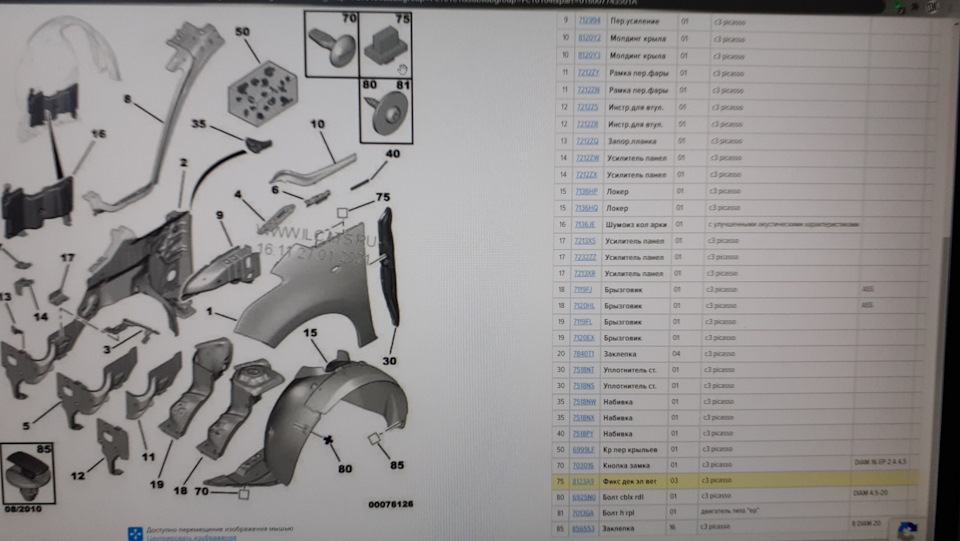Open part number link 7136HP
This screenshot has height=541, width=960.
coord(585,192)
